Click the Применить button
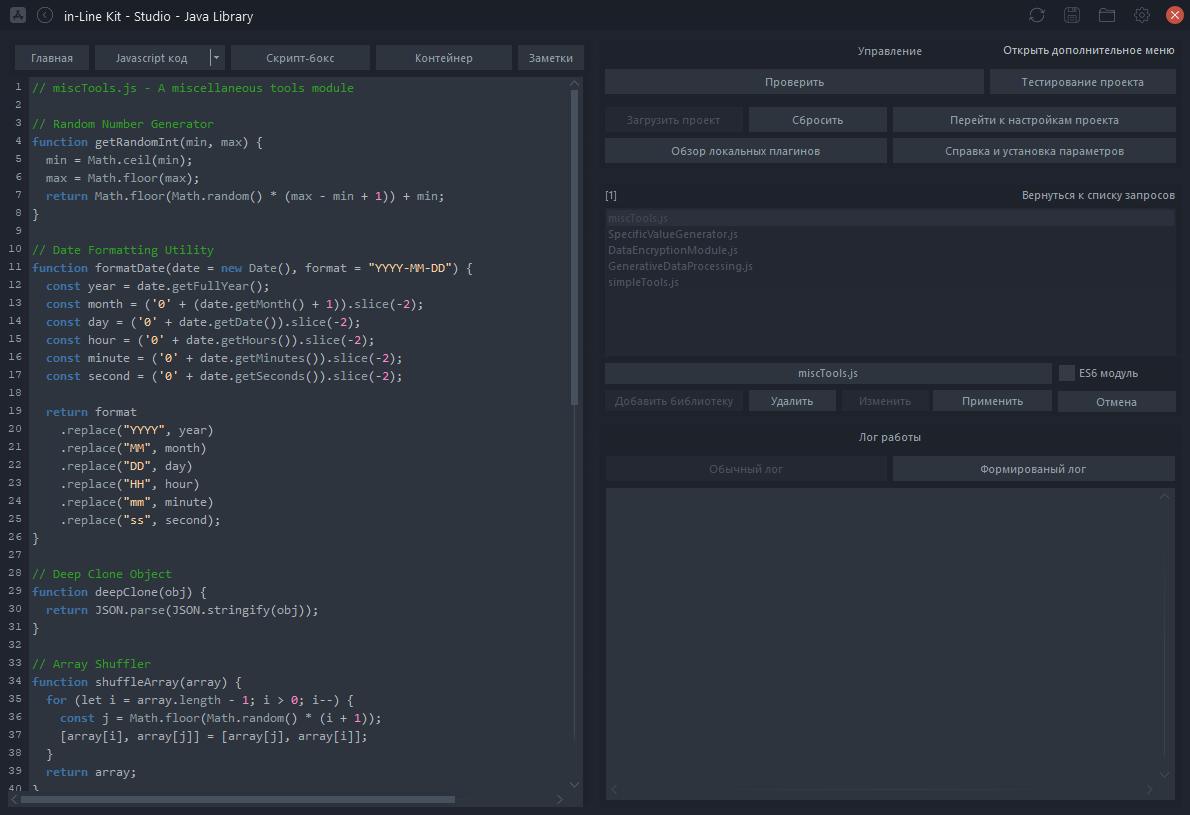Image resolution: width=1190 pixels, height=815 pixels. click(x=992, y=401)
